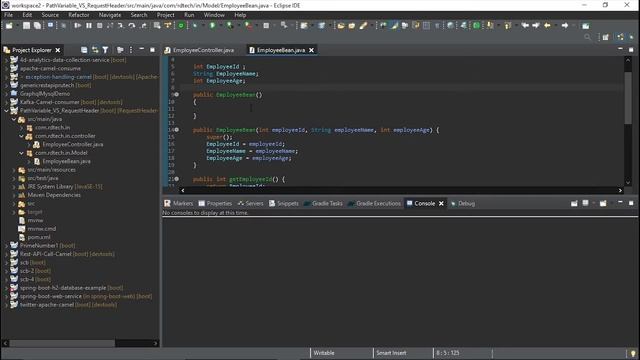Toggle Skip All Breakpoints icon
The width and height of the screenshot is (640, 360).
(x=64, y=26)
